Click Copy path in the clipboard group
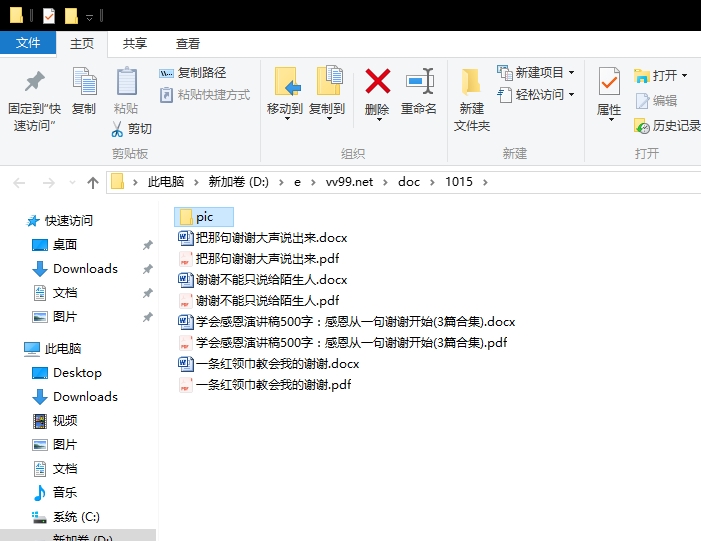The image size is (701, 541). coord(193,72)
